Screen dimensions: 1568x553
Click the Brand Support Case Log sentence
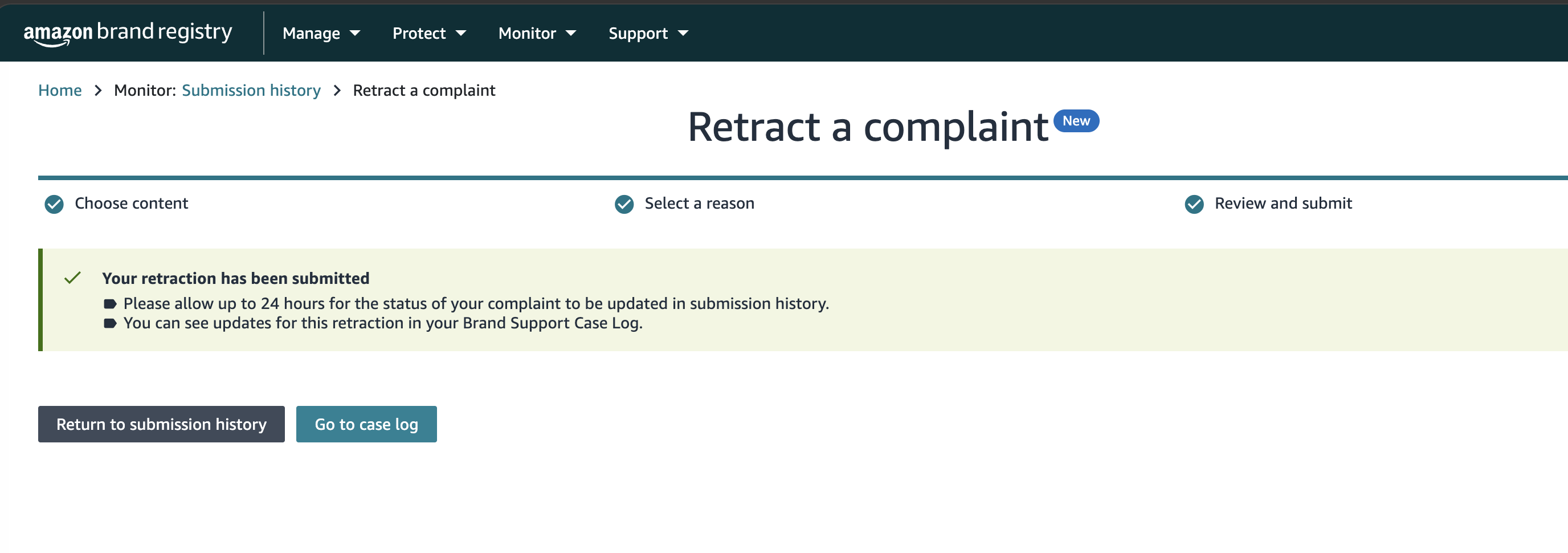[x=383, y=323]
